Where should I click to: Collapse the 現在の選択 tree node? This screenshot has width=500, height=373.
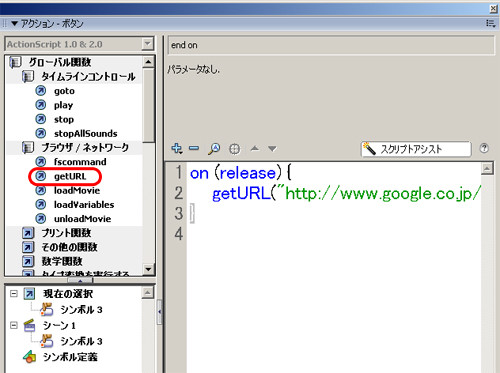(x=14, y=294)
